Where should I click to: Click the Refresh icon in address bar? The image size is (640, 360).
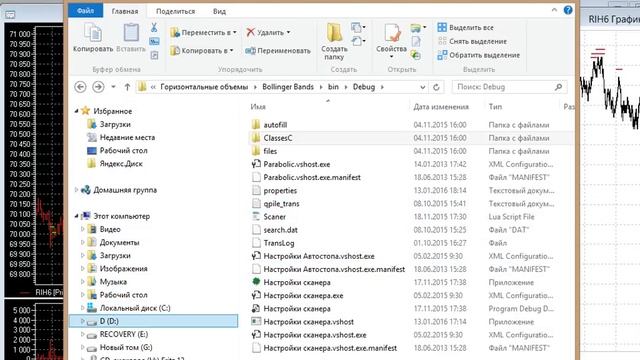436,87
